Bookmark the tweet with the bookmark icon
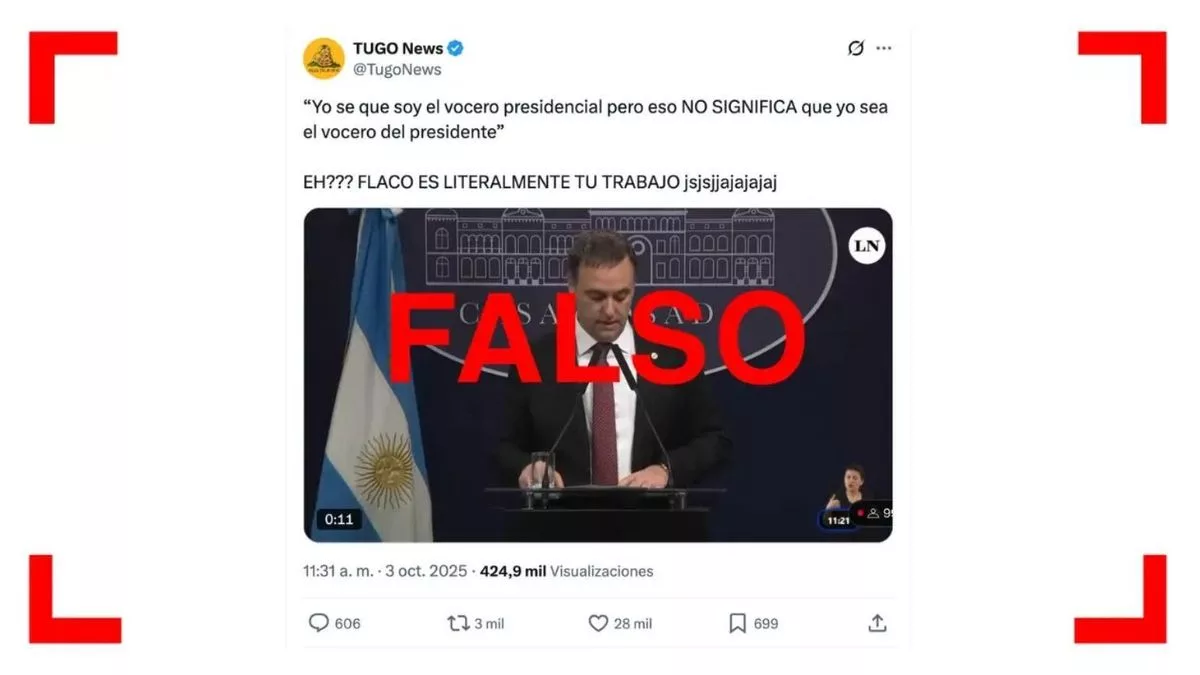Image resolution: width=1200 pixels, height=675 pixels. click(737, 623)
